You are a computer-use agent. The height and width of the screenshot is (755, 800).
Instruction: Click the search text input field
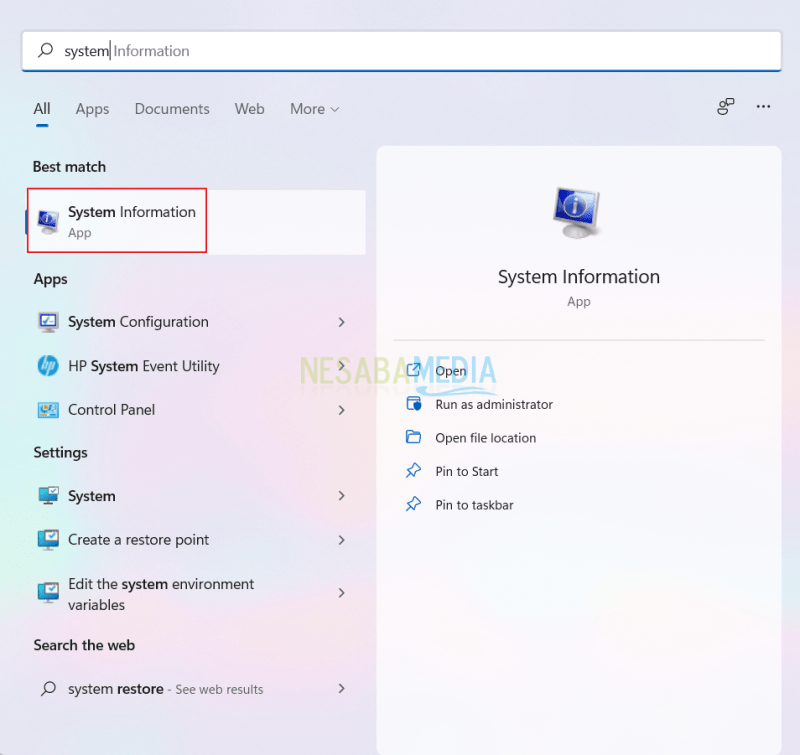(x=402, y=51)
